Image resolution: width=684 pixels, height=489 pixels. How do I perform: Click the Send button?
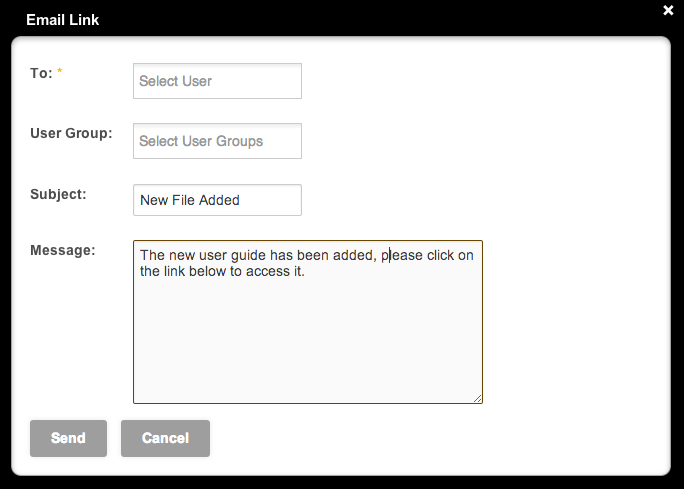(68, 438)
